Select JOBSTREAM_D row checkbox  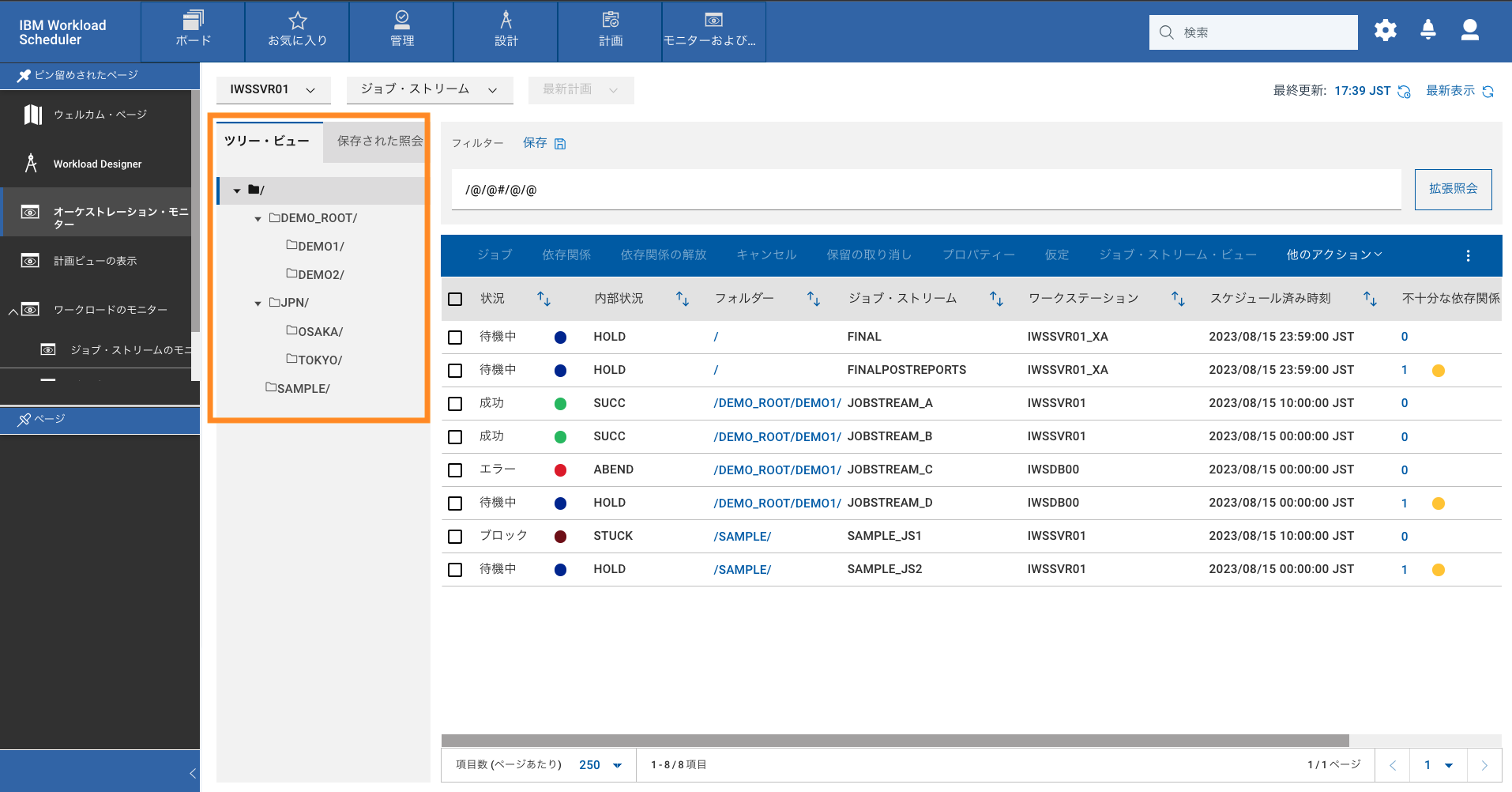455,503
